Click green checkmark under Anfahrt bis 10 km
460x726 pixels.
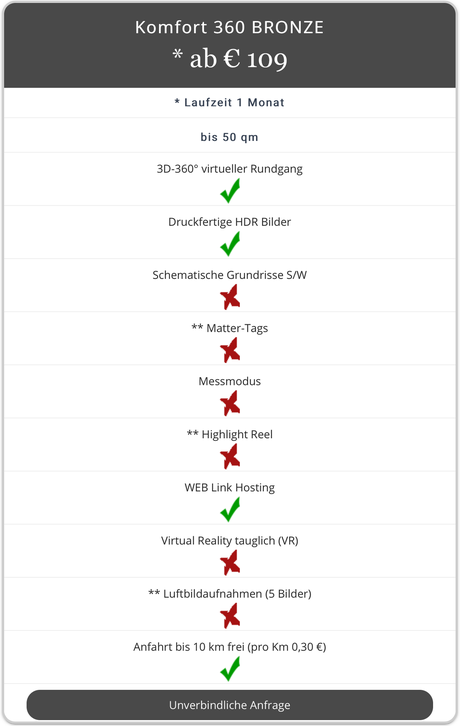230,669
